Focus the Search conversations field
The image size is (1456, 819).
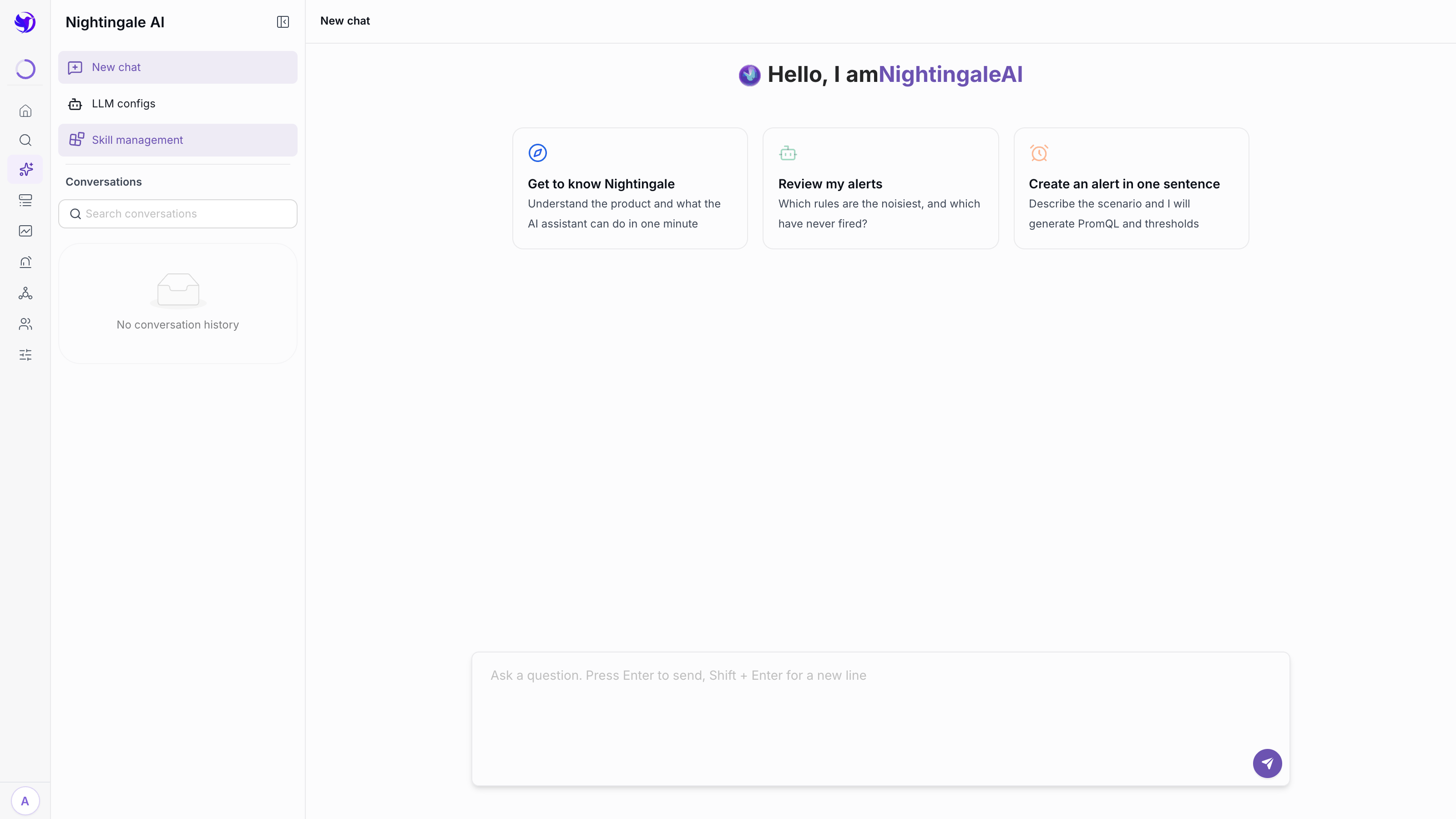tap(177, 214)
